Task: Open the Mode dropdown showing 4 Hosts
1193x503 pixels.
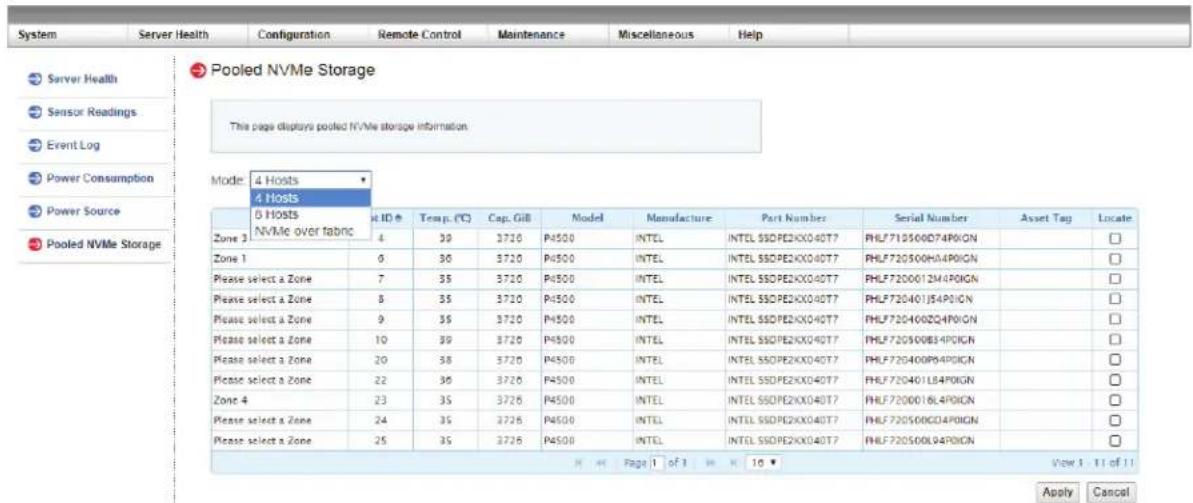Action: click(x=310, y=181)
